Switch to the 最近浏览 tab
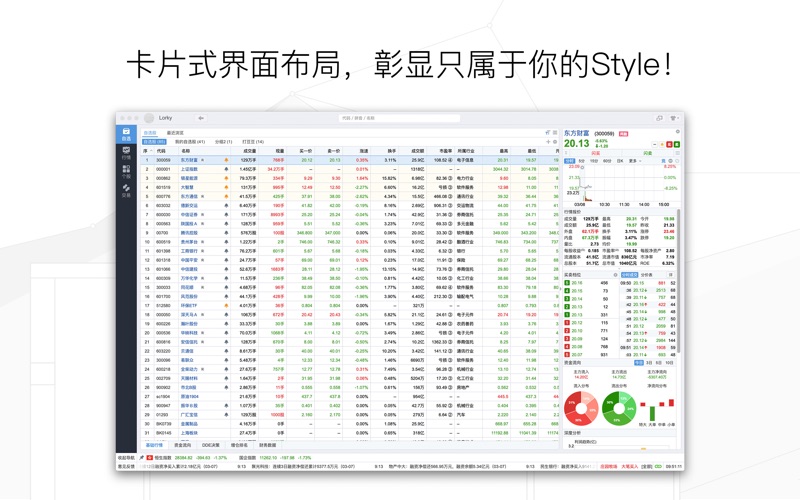 175,133
